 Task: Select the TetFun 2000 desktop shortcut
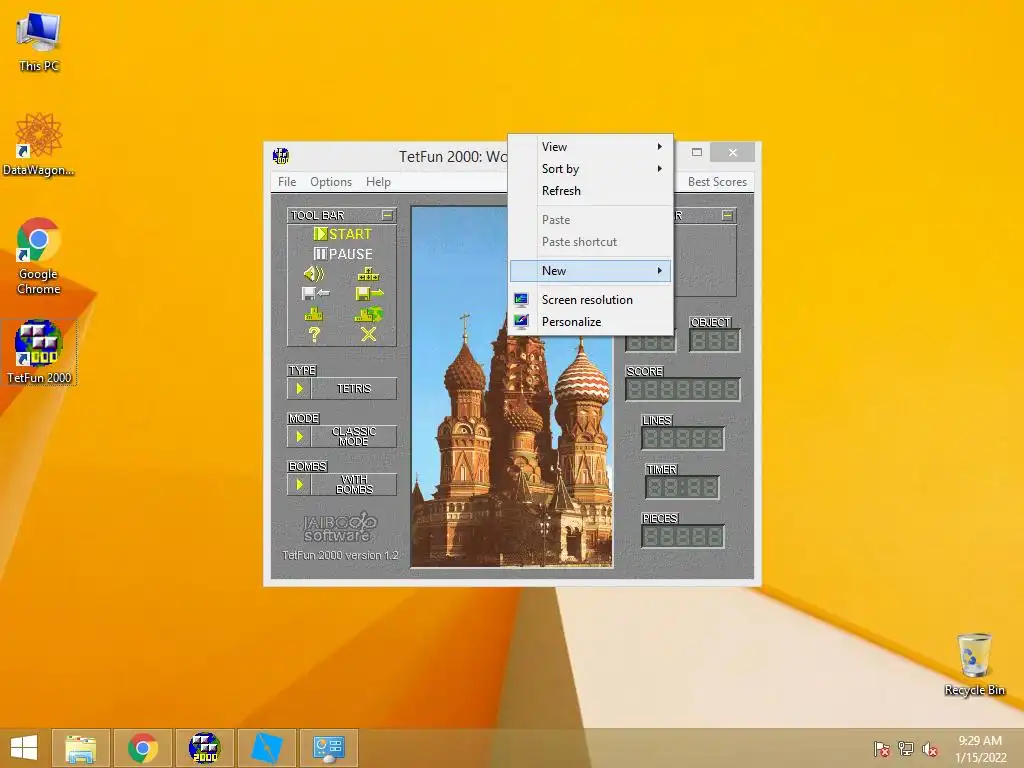[x=39, y=352]
